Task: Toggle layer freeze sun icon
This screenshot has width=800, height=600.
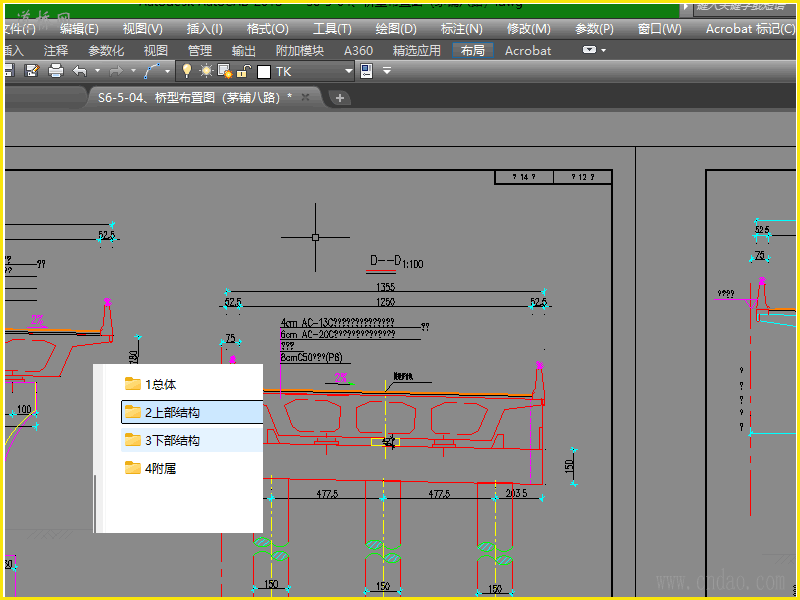Action: pos(205,71)
